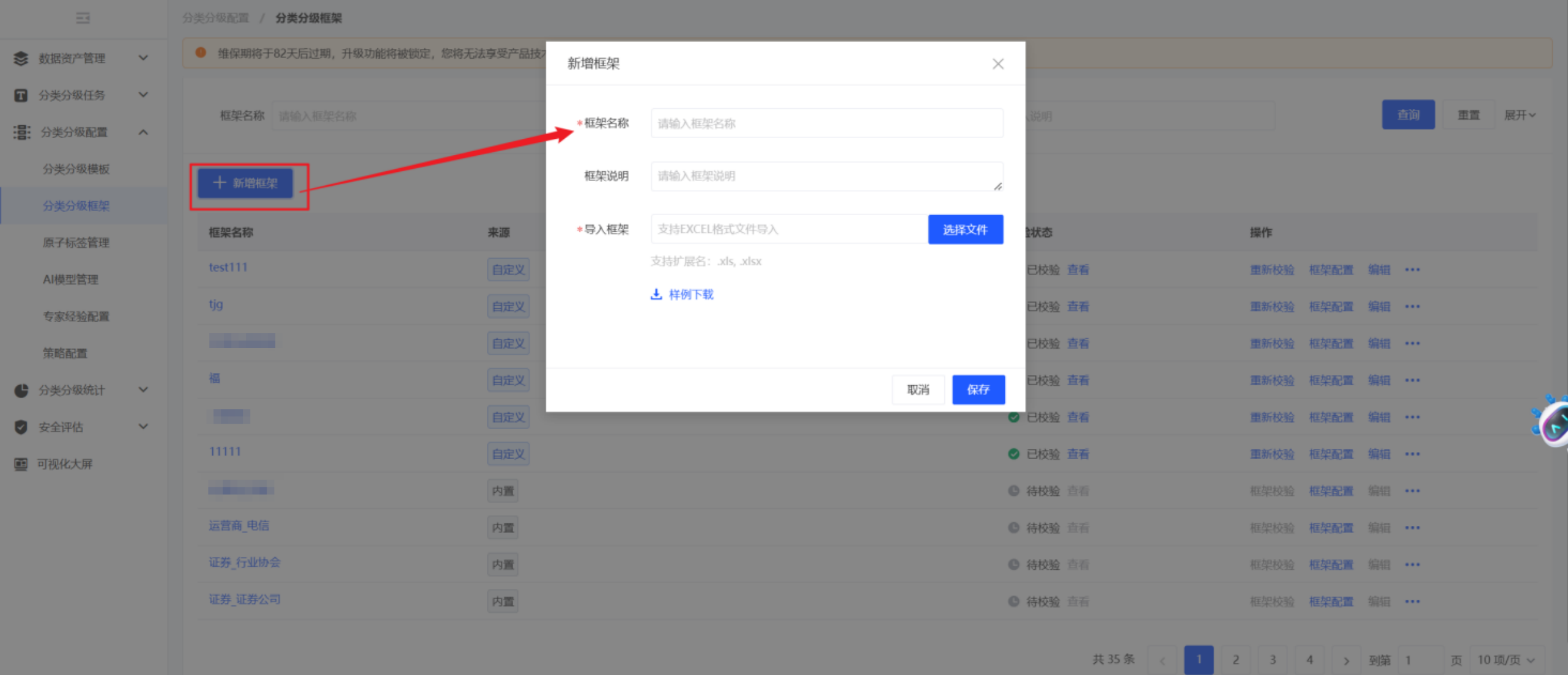Click the 样例下载 link
This screenshot has height=675, width=1568.
[x=691, y=295]
